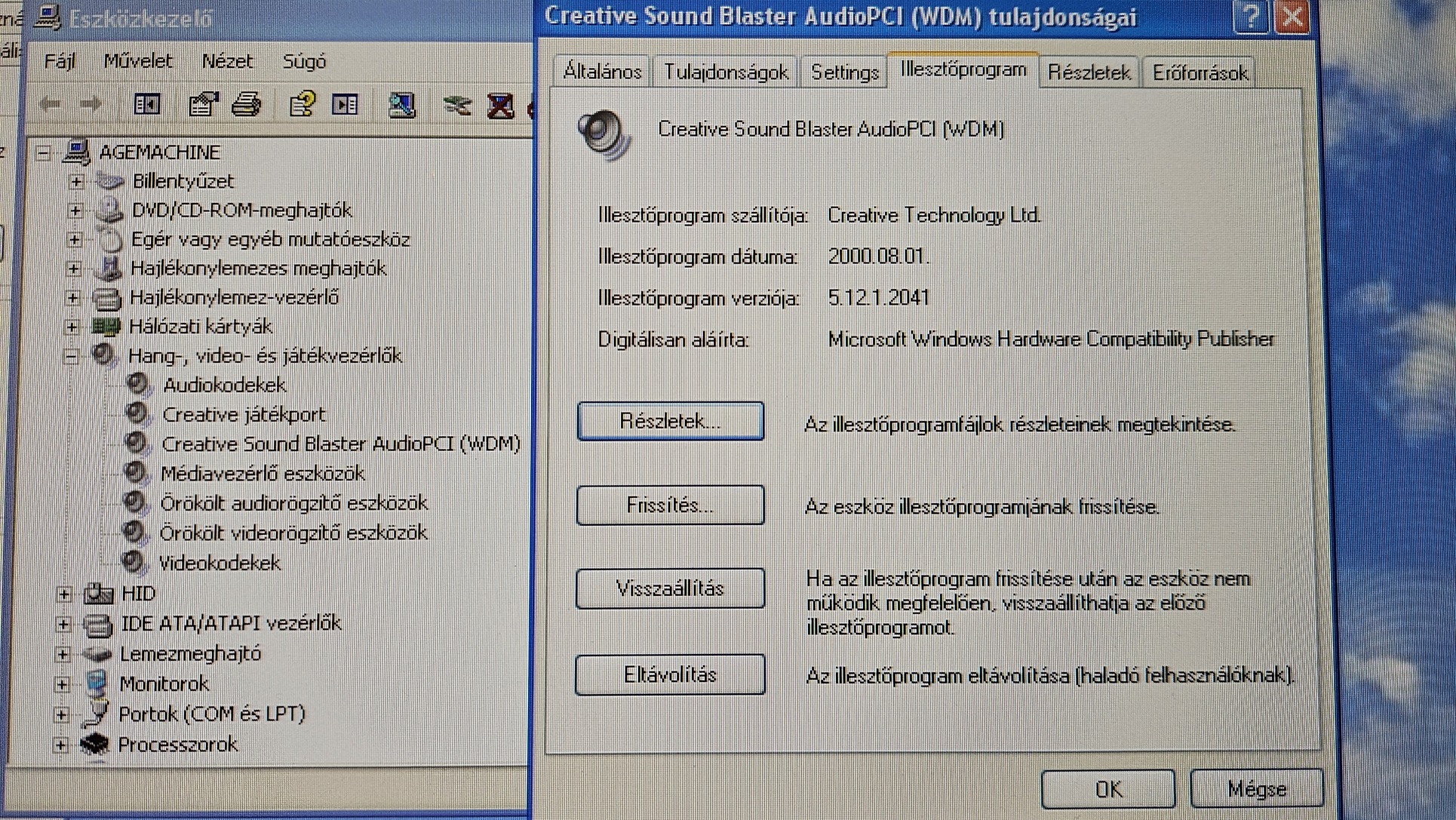Click the Help question mark toolbar icon
The image size is (1456, 820).
pos(302,104)
